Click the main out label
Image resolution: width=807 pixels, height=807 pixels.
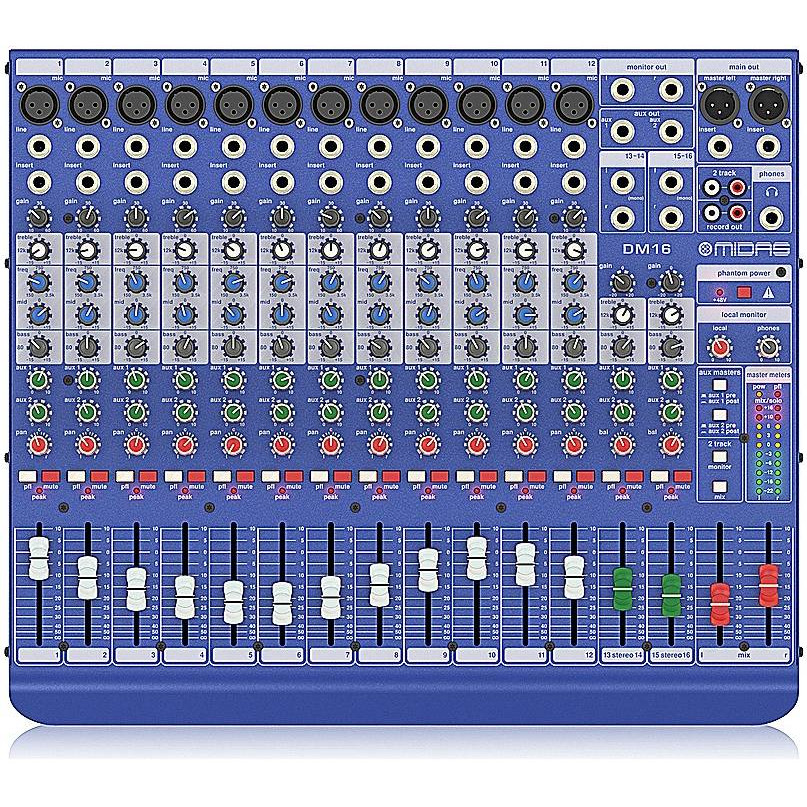click(744, 67)
